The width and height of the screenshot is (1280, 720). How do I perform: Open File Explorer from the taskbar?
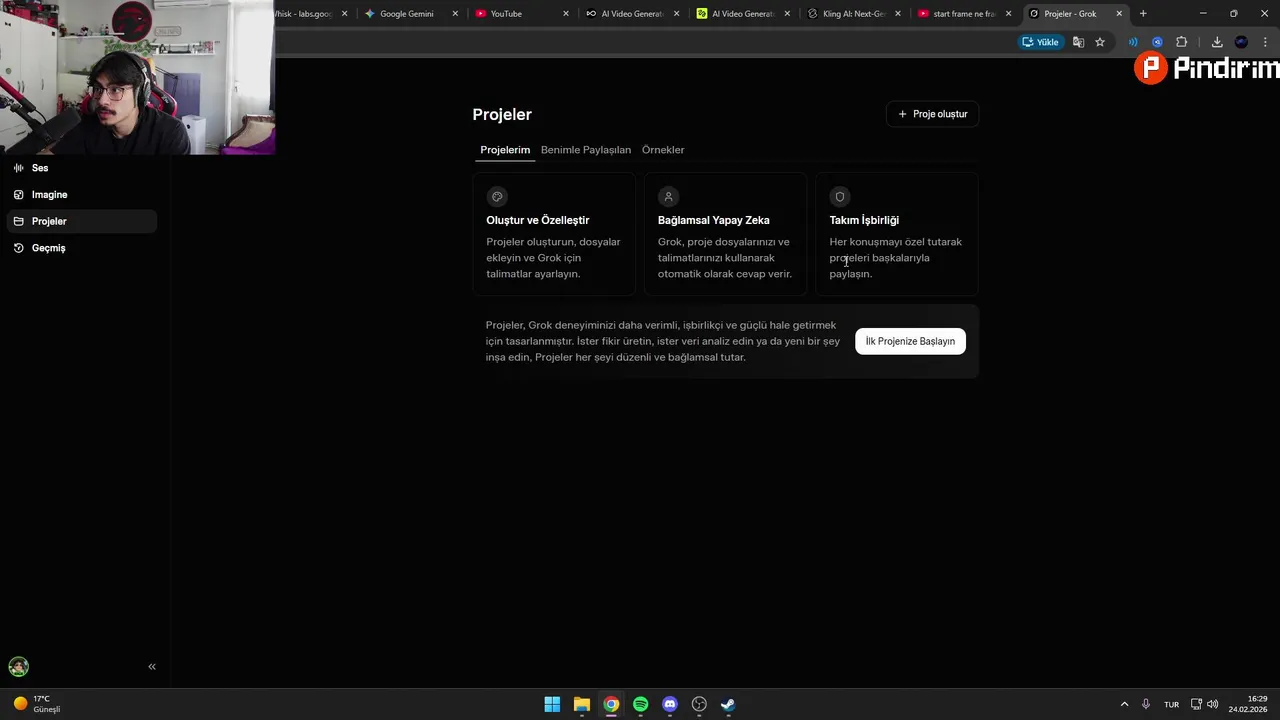pos(582,704)
